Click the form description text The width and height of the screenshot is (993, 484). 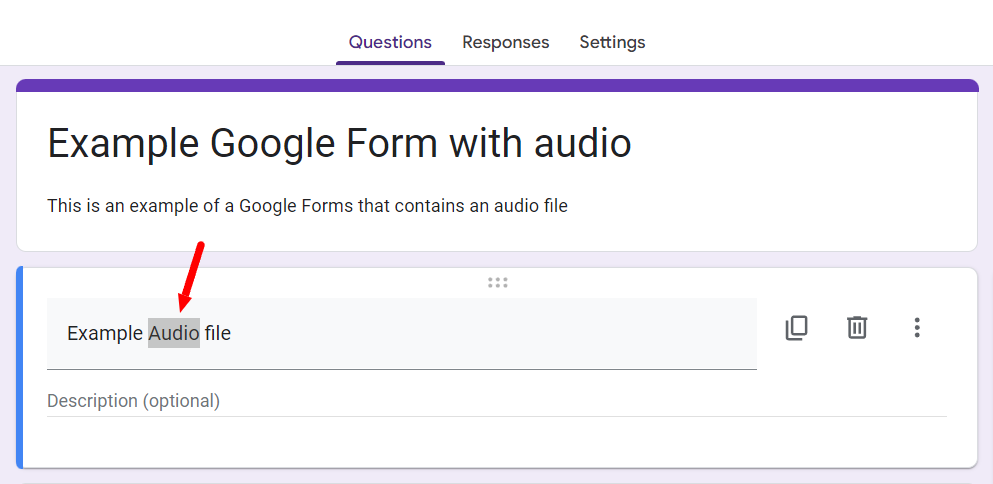coord(307,206)
